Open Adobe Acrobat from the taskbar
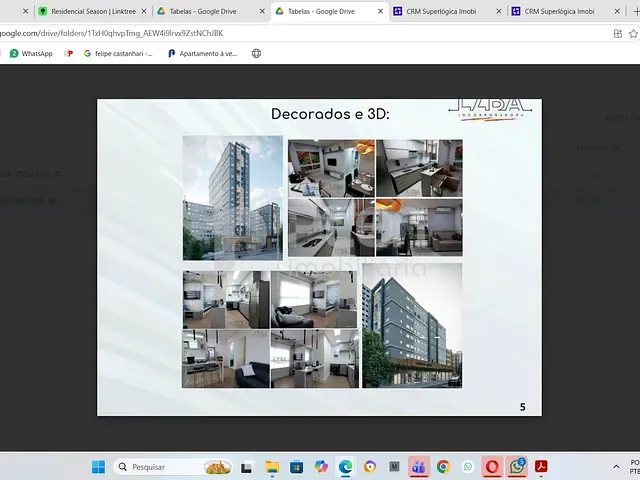 pos(541,466)
